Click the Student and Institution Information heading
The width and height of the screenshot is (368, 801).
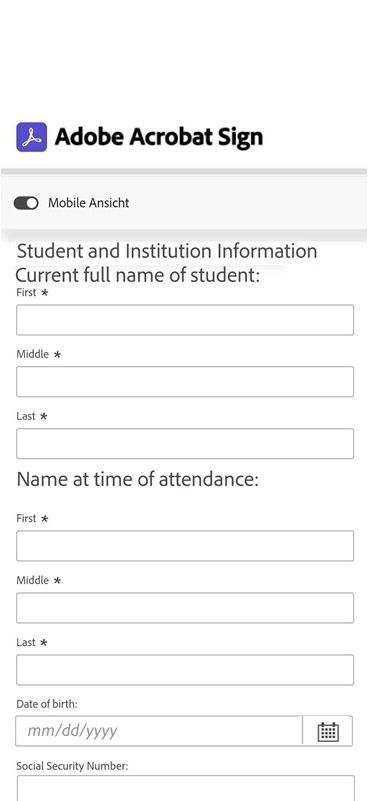point(167,251)
